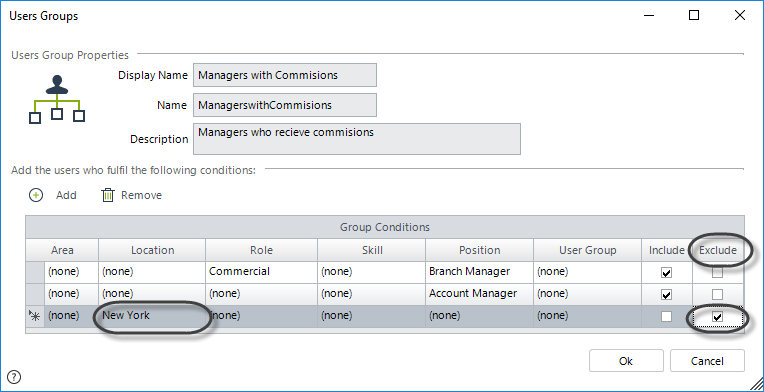Check Exclude for Branch Manager row
Screen dimensions: 764x392
coord(717,273)
